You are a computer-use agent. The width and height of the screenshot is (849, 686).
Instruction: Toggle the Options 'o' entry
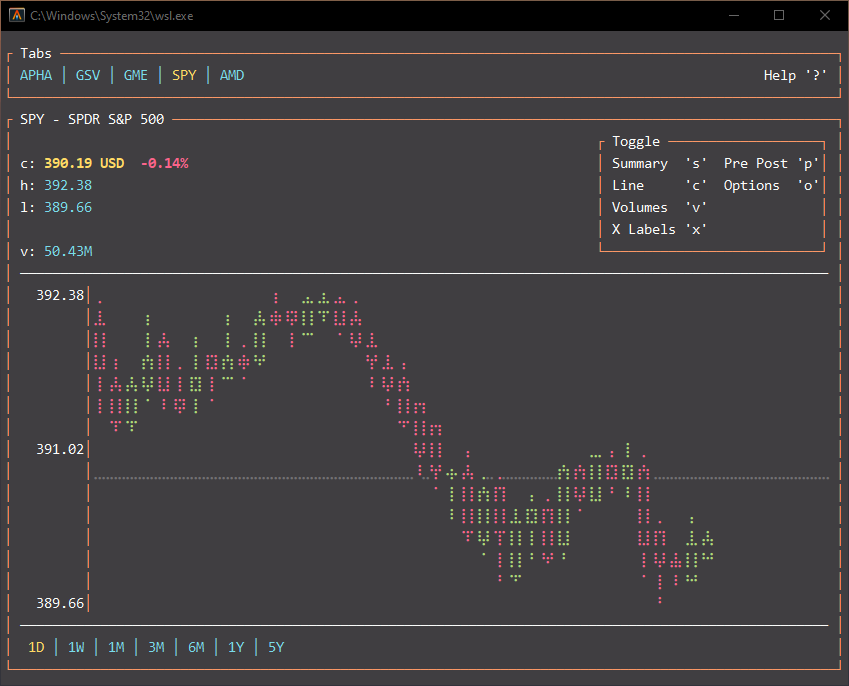click(x=771, y=186)
